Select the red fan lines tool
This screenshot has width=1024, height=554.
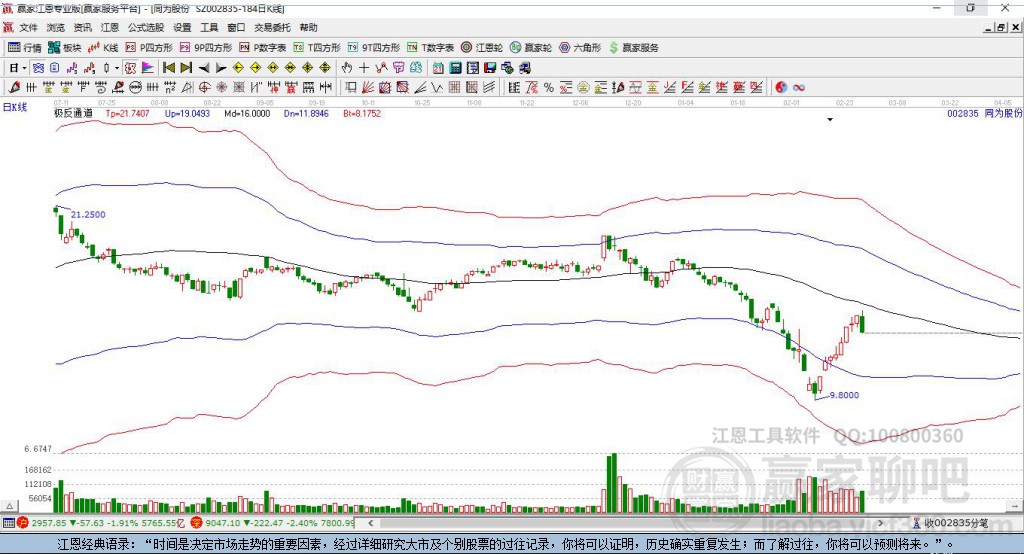click(368, 88)
